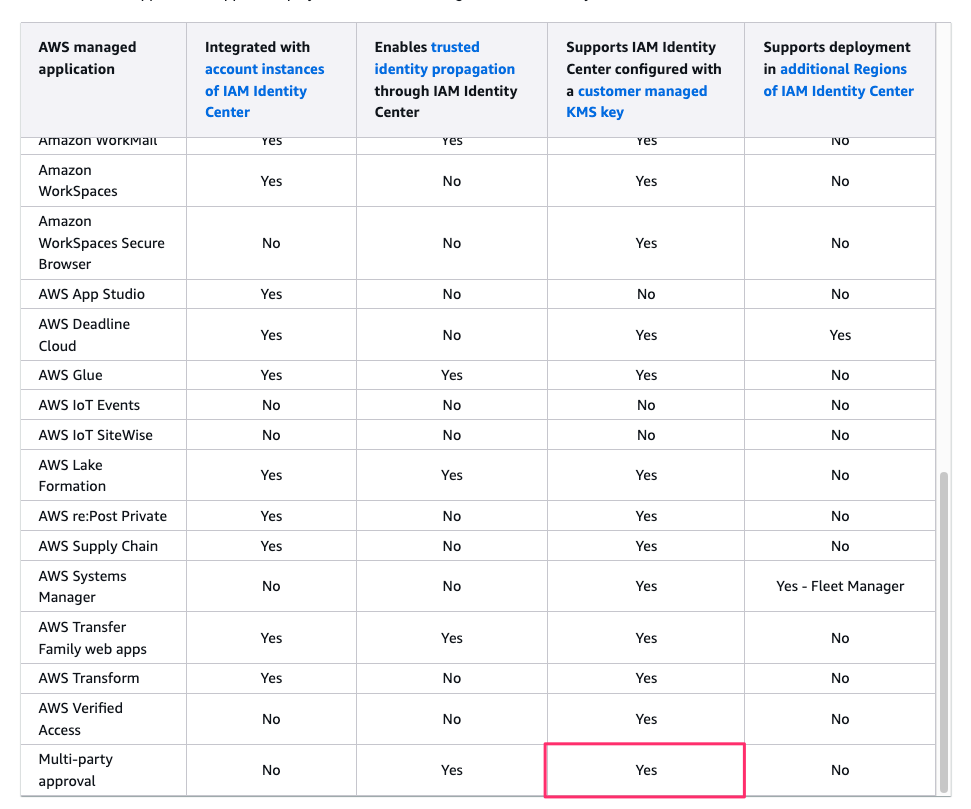Click the 'Yes - Fleet Manager' cell

[x=840, y=587]
